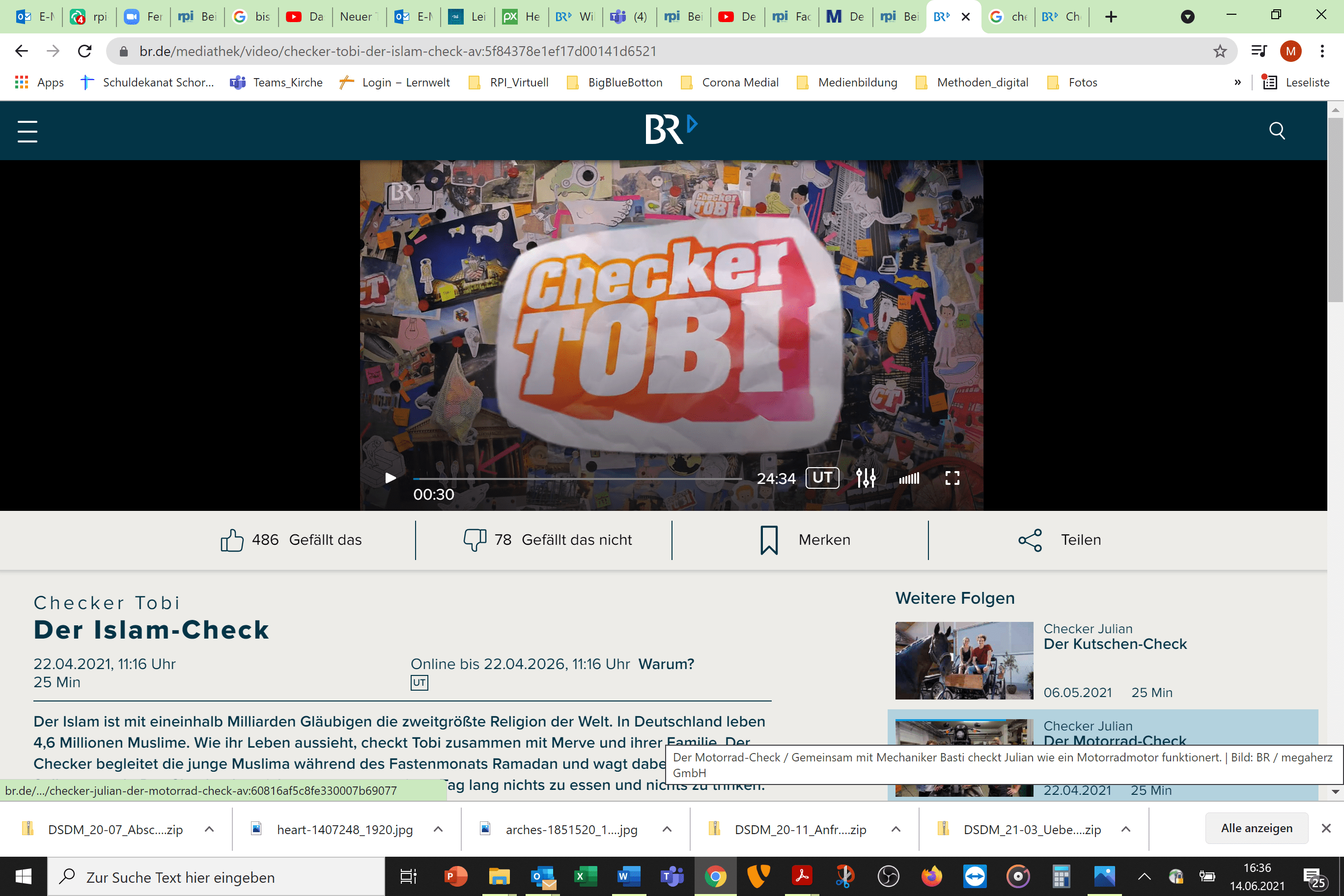1344x896 pixels.
Task: Seek on the video progress bar
Action: (577, 478)
